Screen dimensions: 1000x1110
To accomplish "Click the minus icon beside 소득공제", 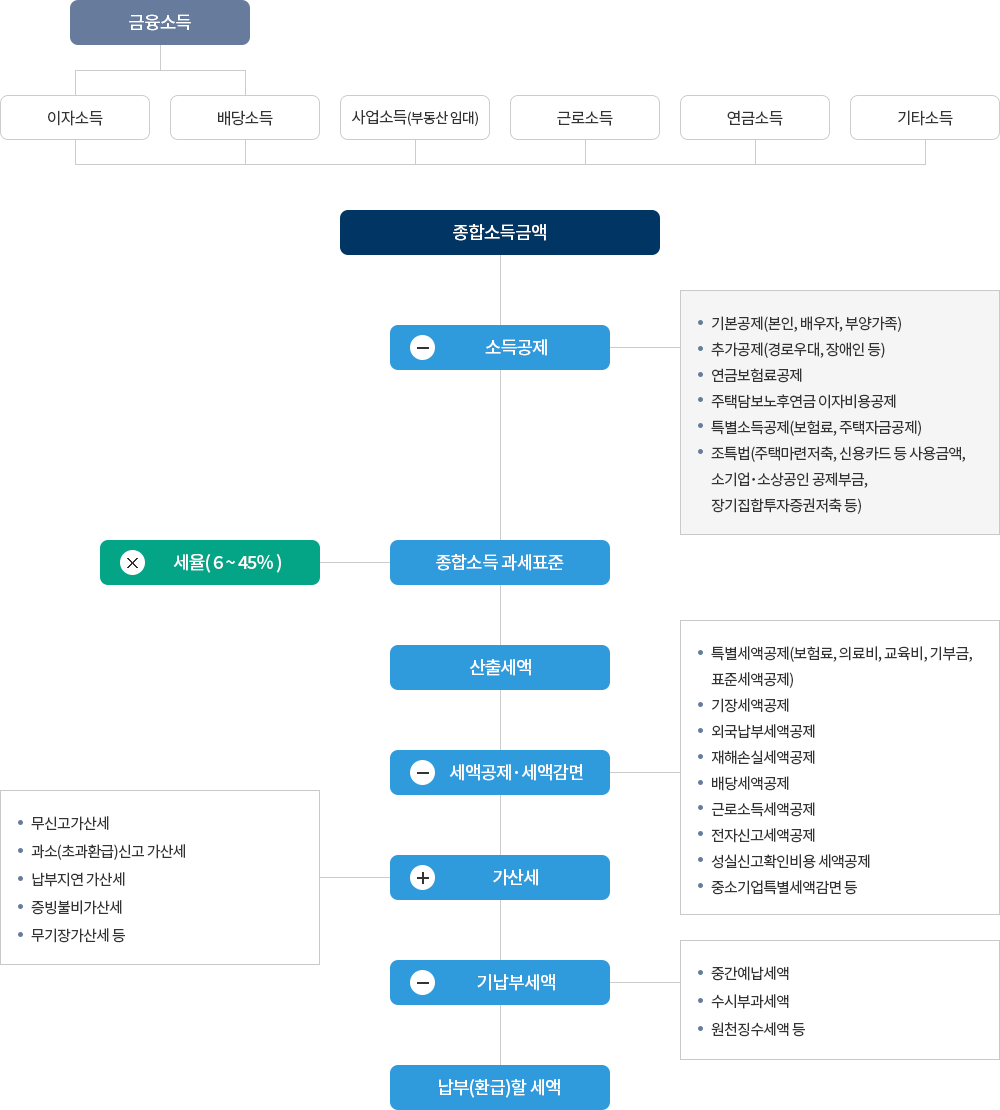I will click(422, 347).
